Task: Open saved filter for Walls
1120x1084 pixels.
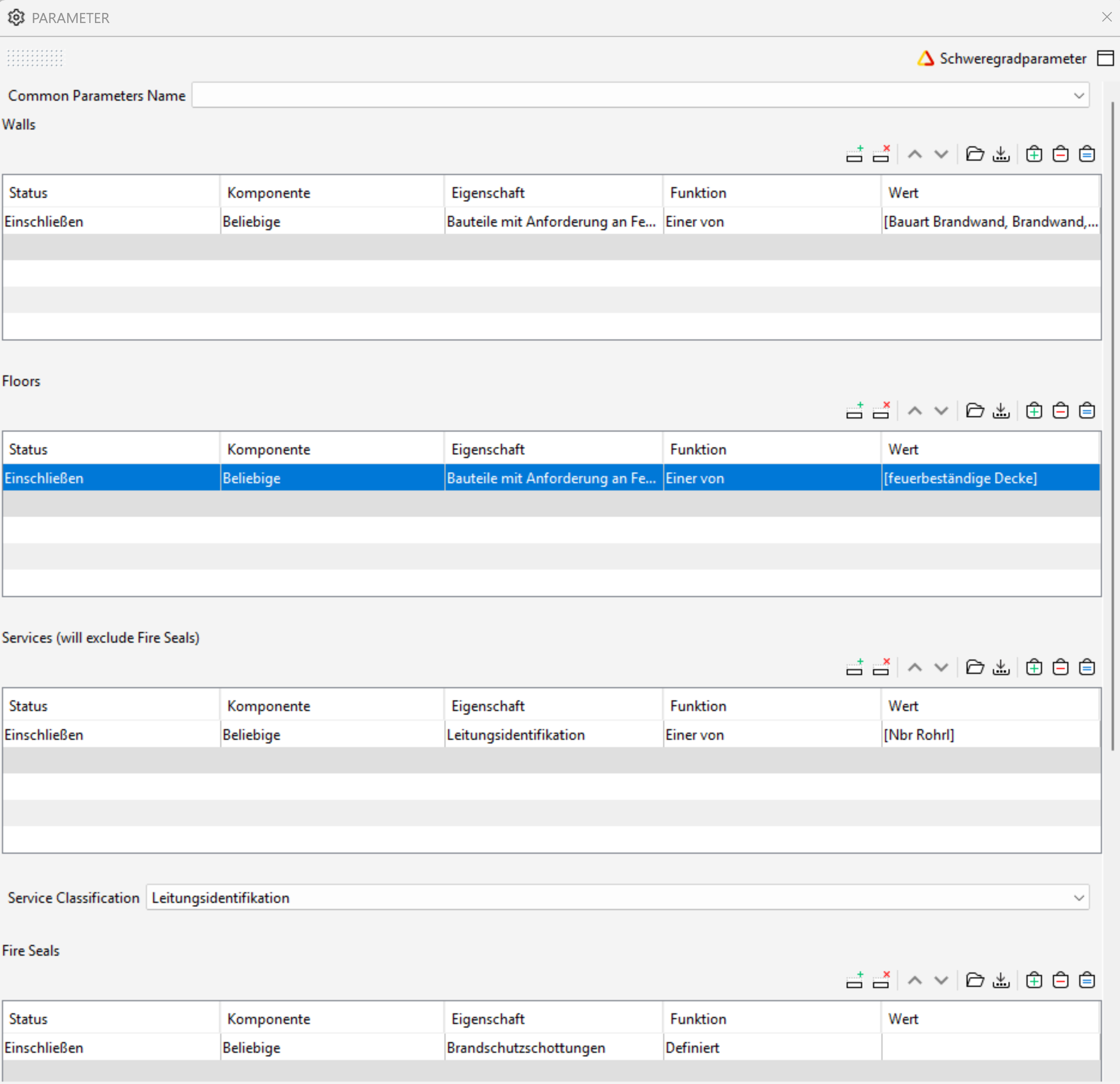Action: point(975,154)
